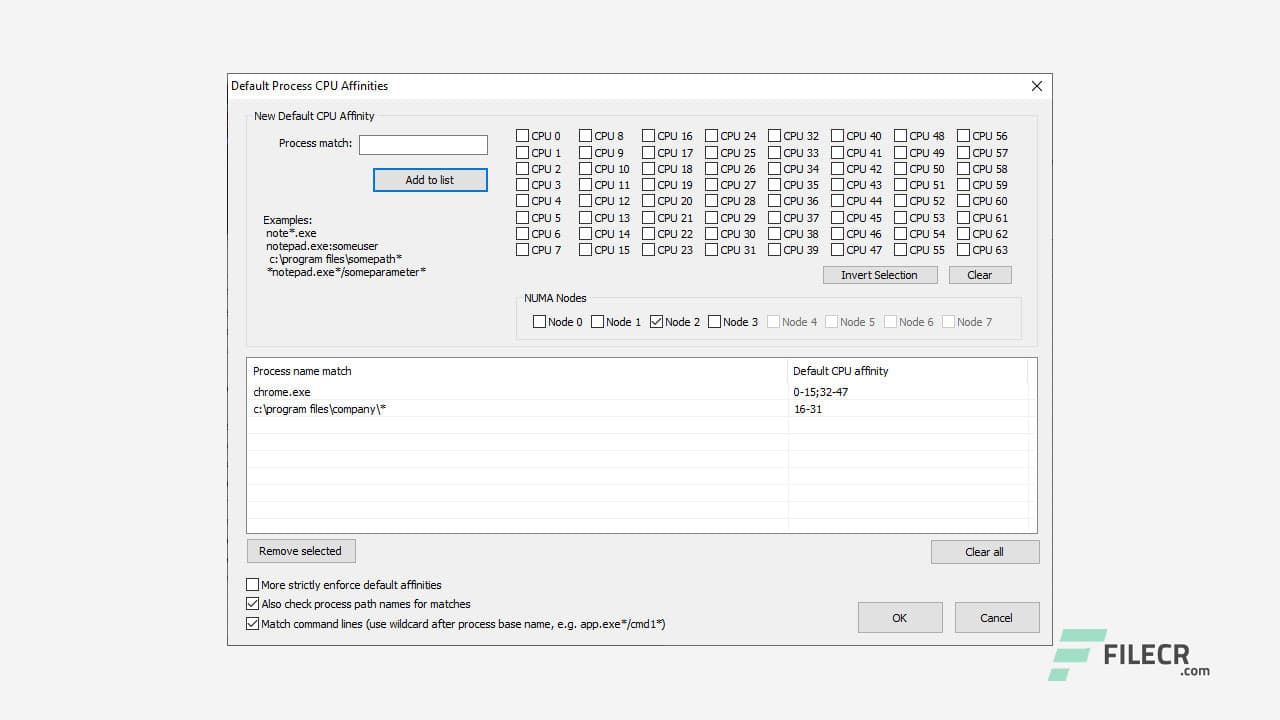
Task: Select the chrome.exe entry in the list
Action: click(400, 391)
